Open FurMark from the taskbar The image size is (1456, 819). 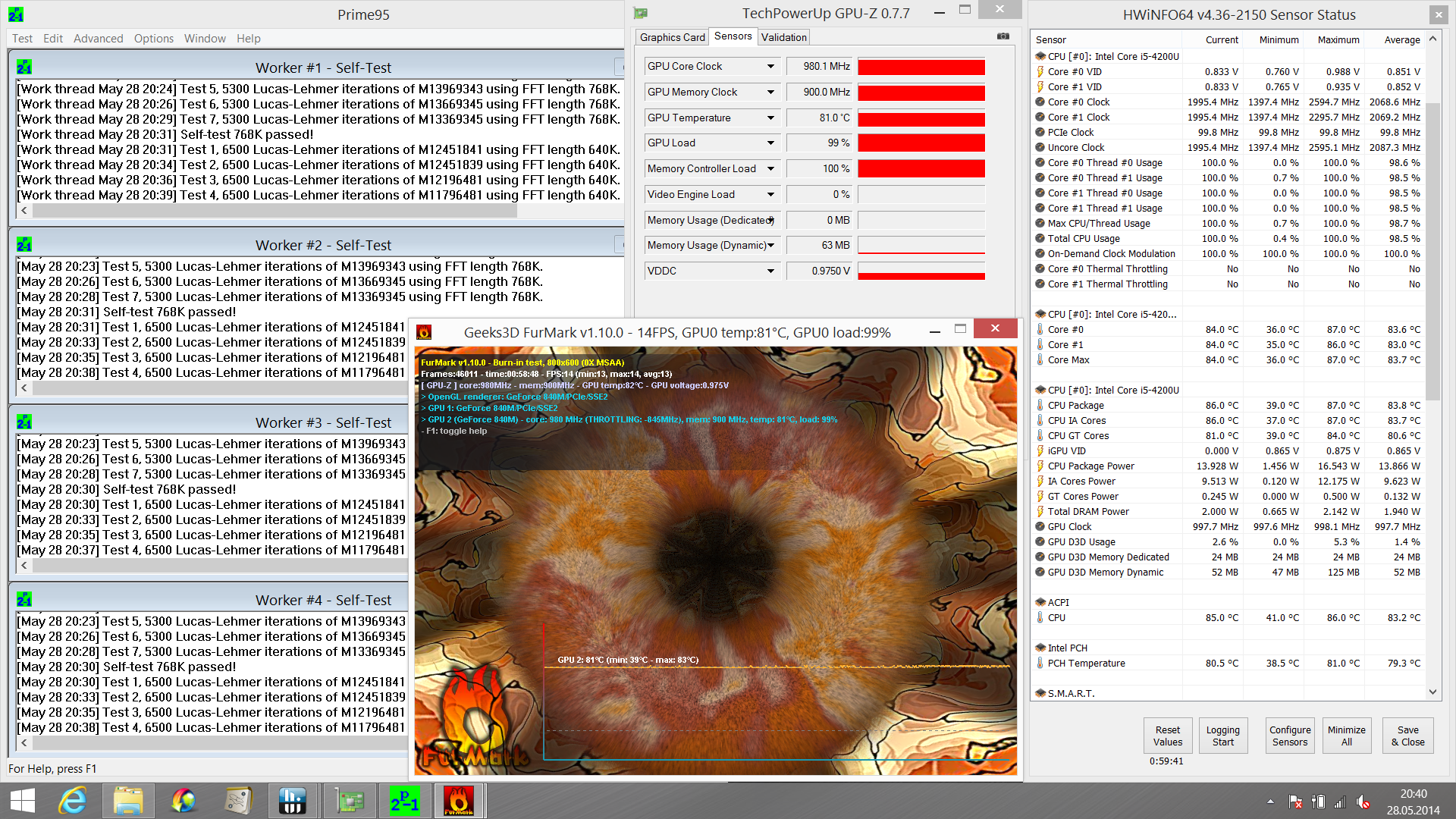point(458,801)
